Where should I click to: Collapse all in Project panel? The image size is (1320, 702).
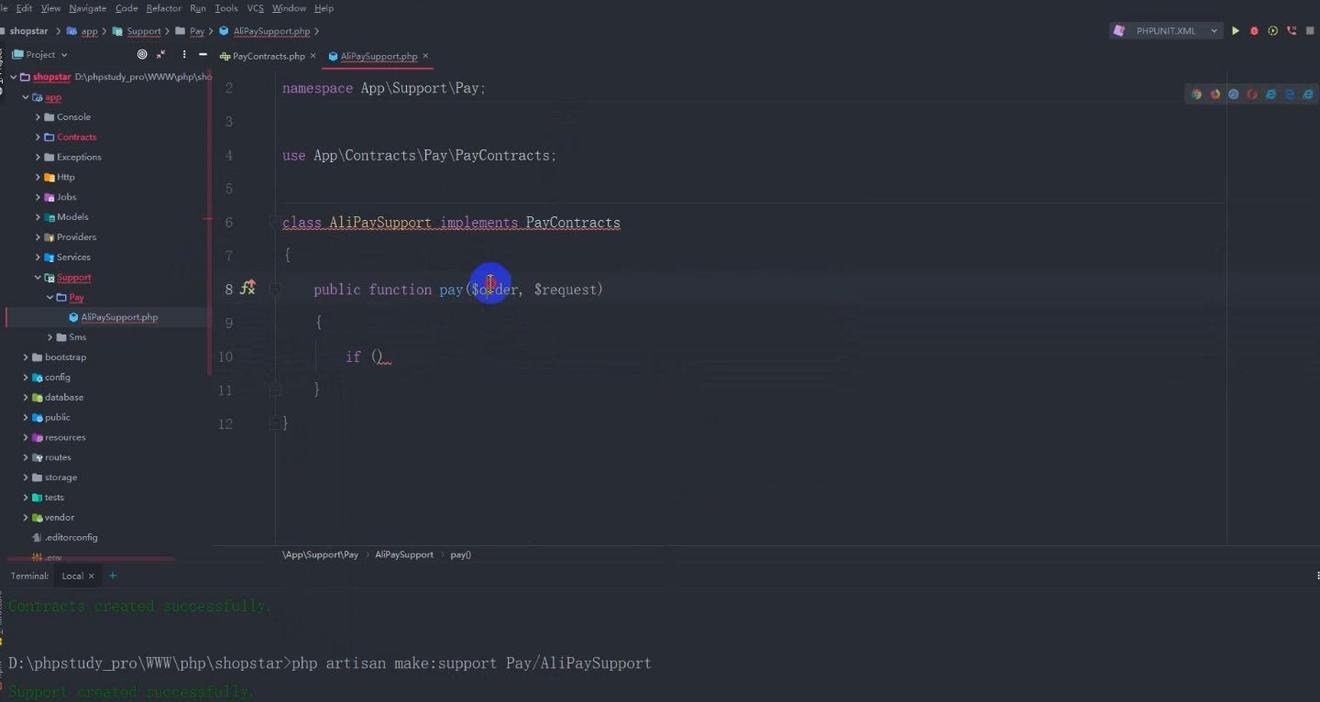(x=161, y=55)
